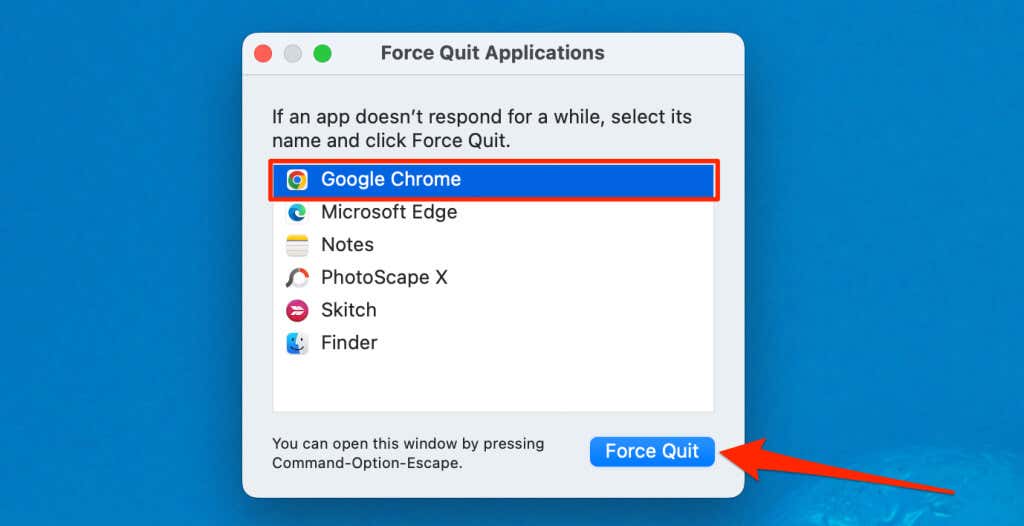Pick the PhotoScape X label in list
Screen dimensions: 1024x526
coord(384,278)
